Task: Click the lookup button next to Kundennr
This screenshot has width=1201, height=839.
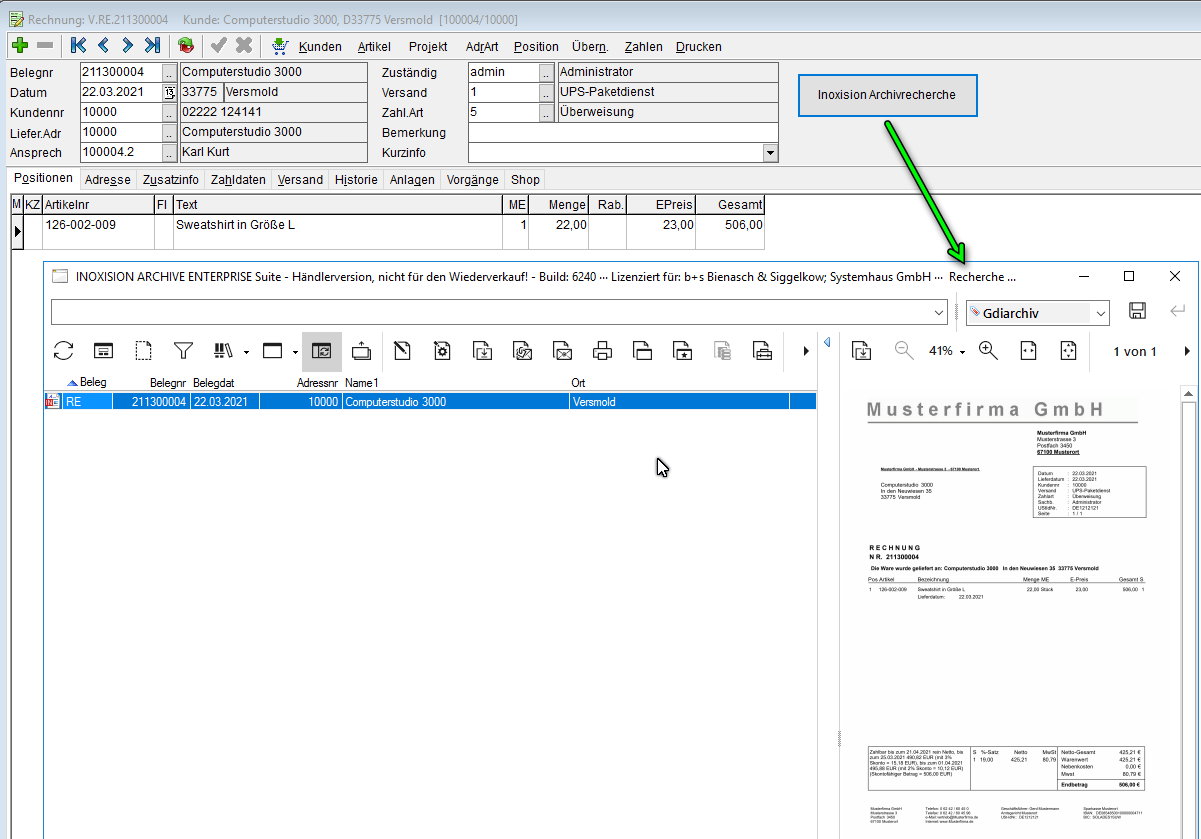Action: click(169, 113)
